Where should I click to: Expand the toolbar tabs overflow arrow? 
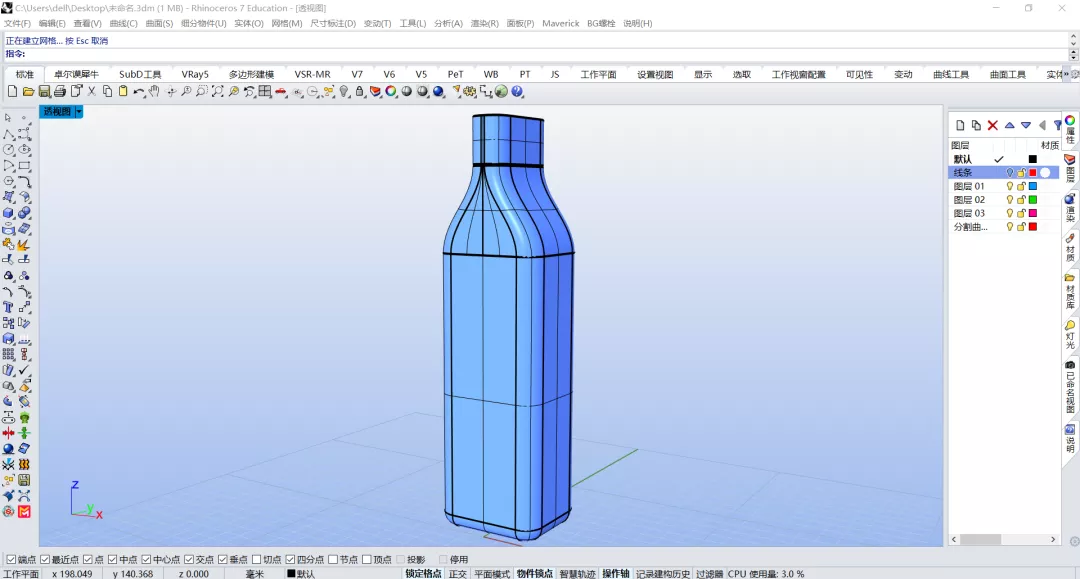pos(1067,74)
